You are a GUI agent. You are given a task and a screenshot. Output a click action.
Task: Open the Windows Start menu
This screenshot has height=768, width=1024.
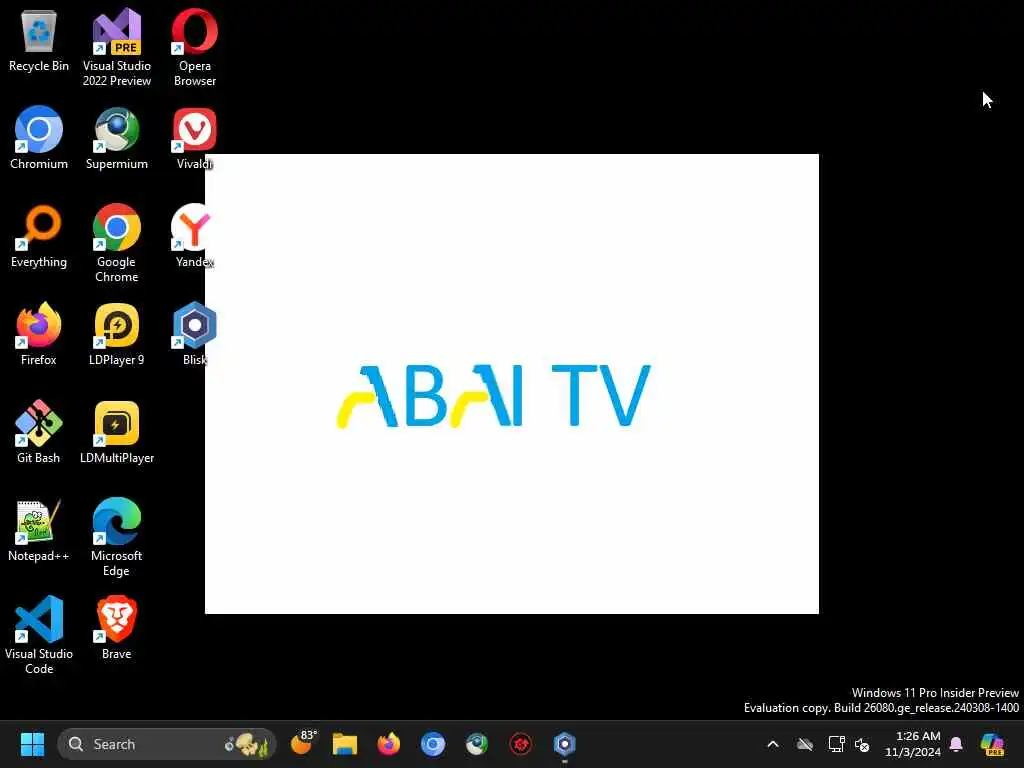coord(32,744)
